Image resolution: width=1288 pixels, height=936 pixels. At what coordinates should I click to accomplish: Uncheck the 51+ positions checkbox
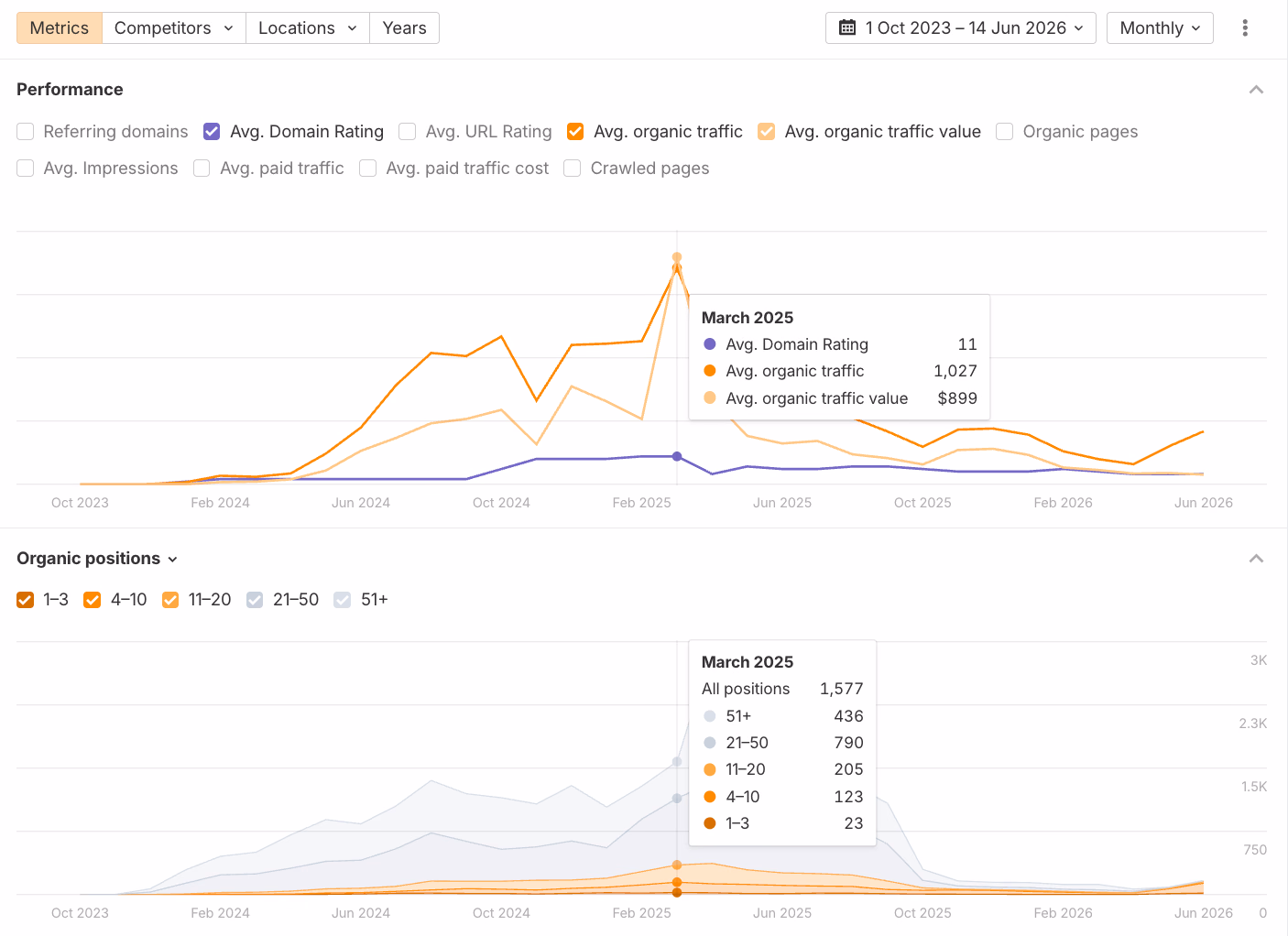coord(343,600)
